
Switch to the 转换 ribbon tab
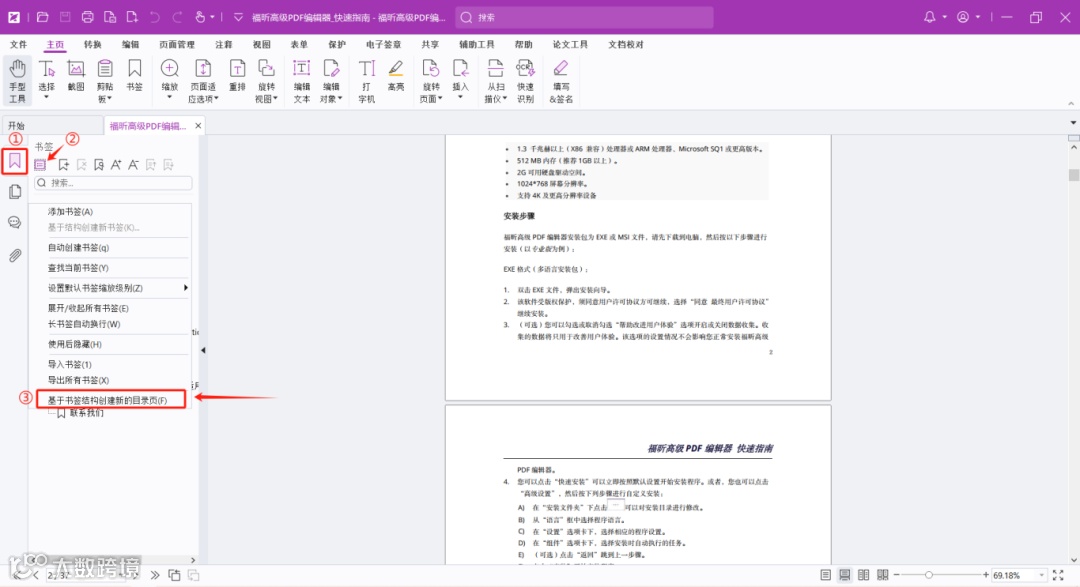(92, 44)
